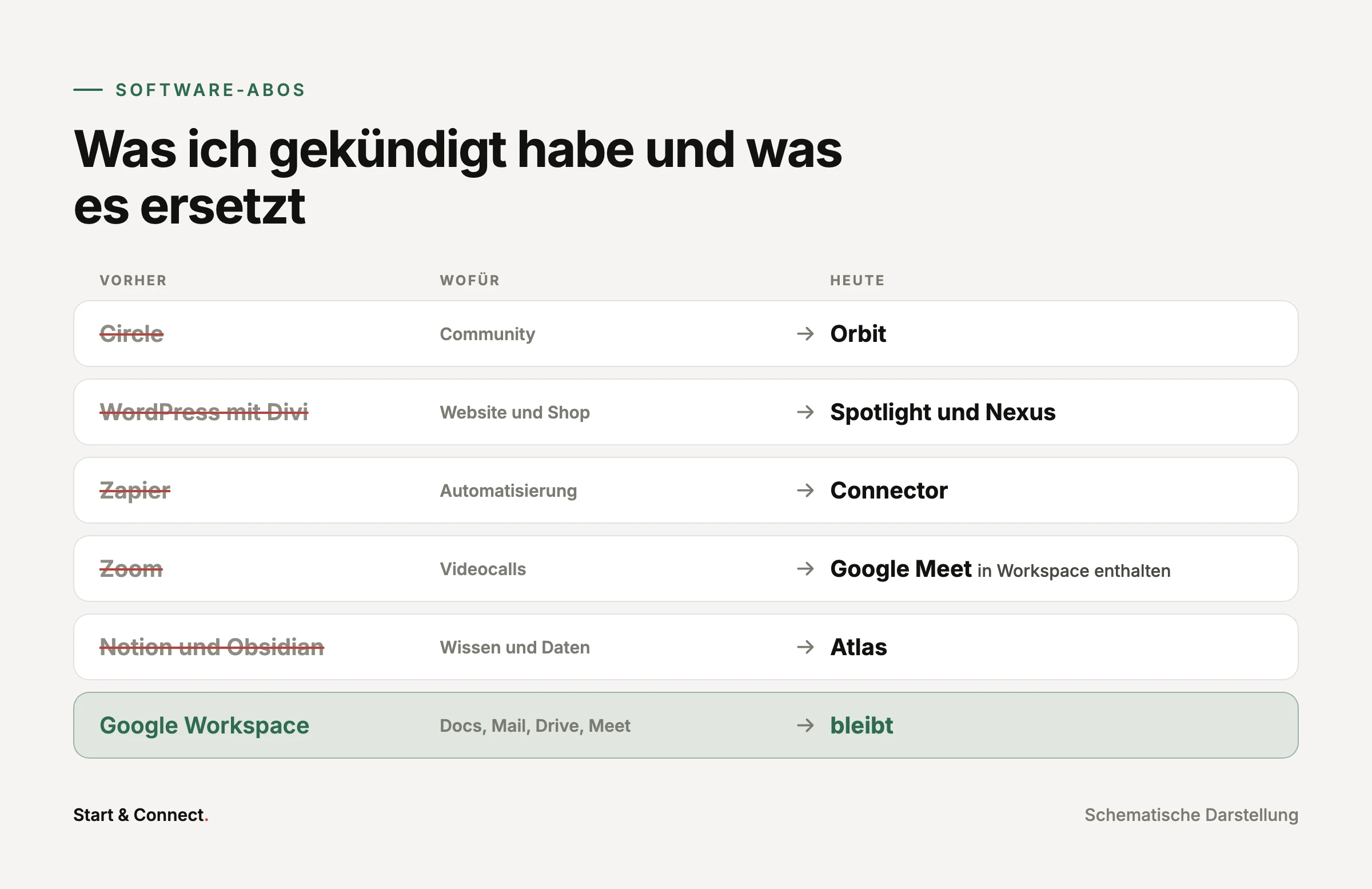The width and height of the screenshot is (1372, 889).
Task: Click the Google Meet replacement name
Action: point(900,569)
